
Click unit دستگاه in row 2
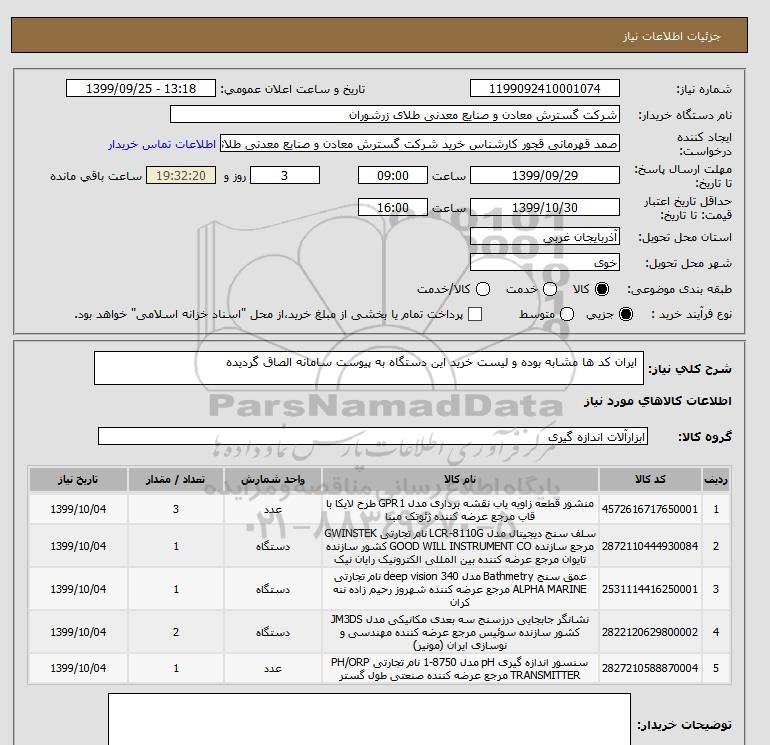point(273,546)
